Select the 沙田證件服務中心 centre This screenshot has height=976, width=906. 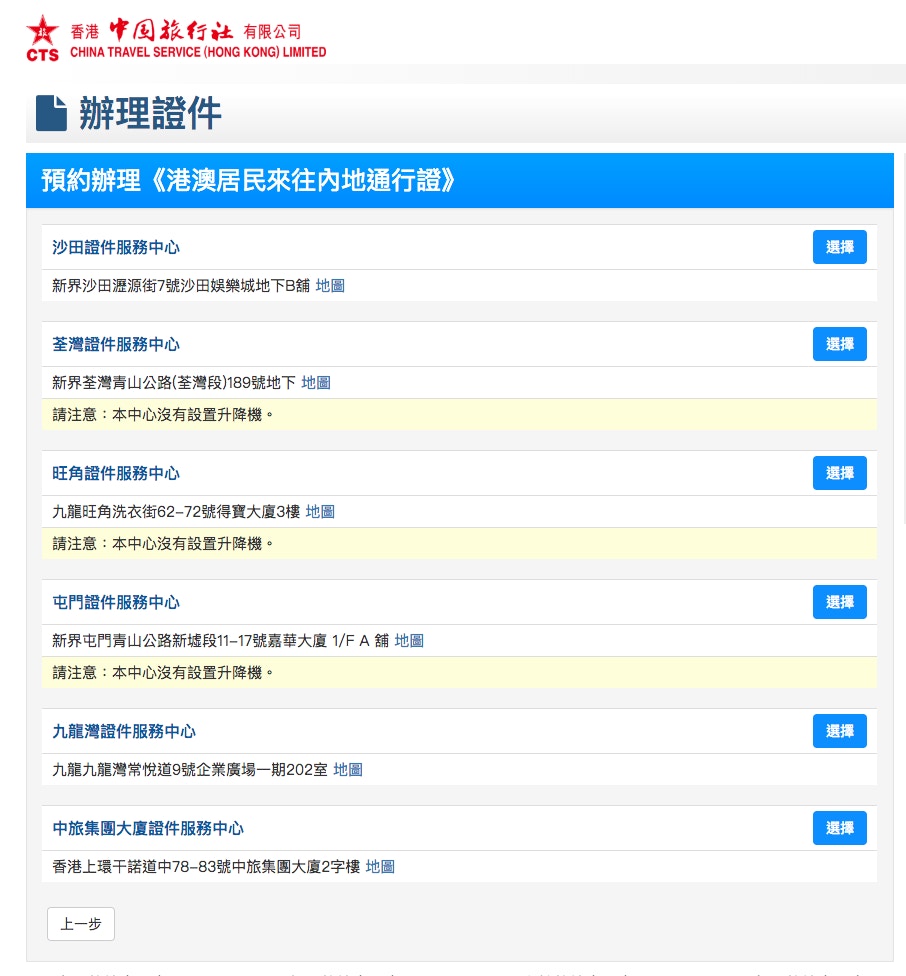839,247
